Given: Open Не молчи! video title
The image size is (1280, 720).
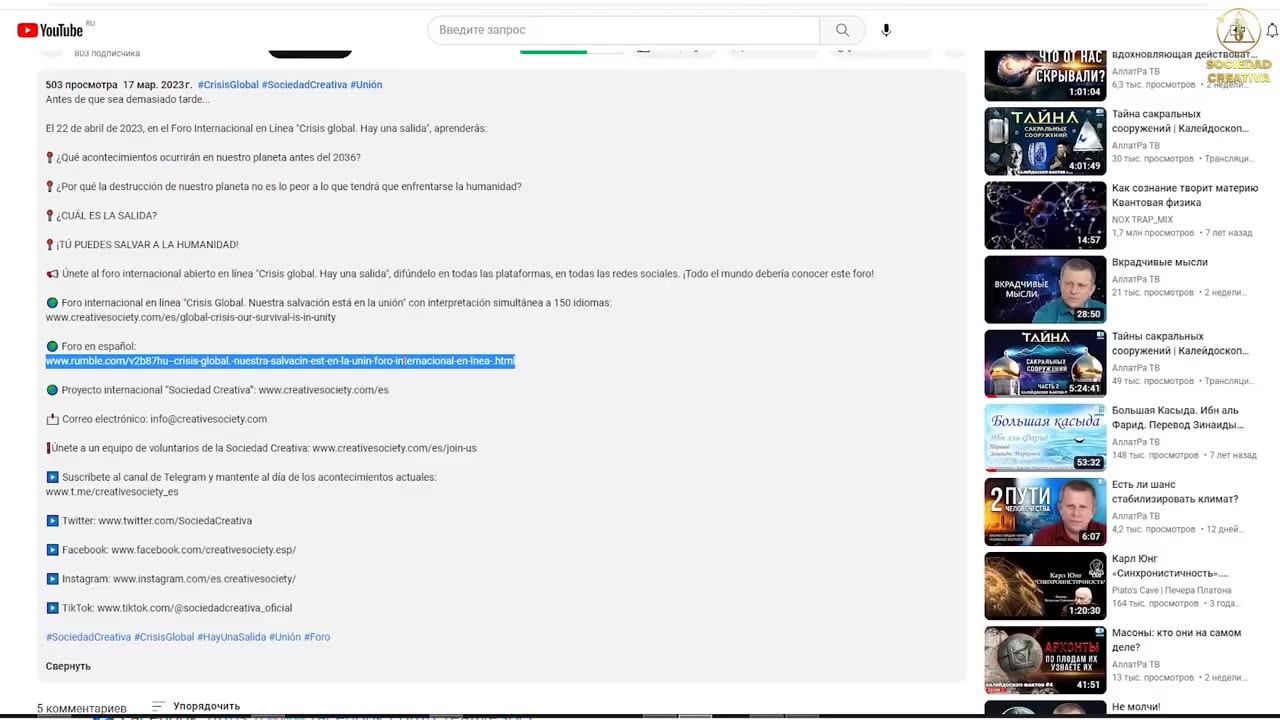Looking at the screenshot, I should tap(1136, 707).
